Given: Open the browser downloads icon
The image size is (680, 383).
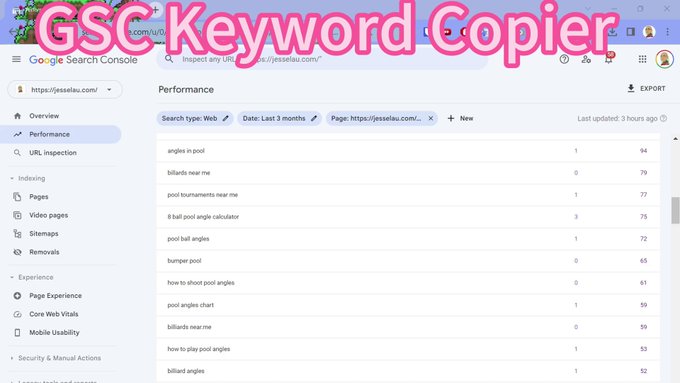Looking at the screenshot, I should 612,32.
